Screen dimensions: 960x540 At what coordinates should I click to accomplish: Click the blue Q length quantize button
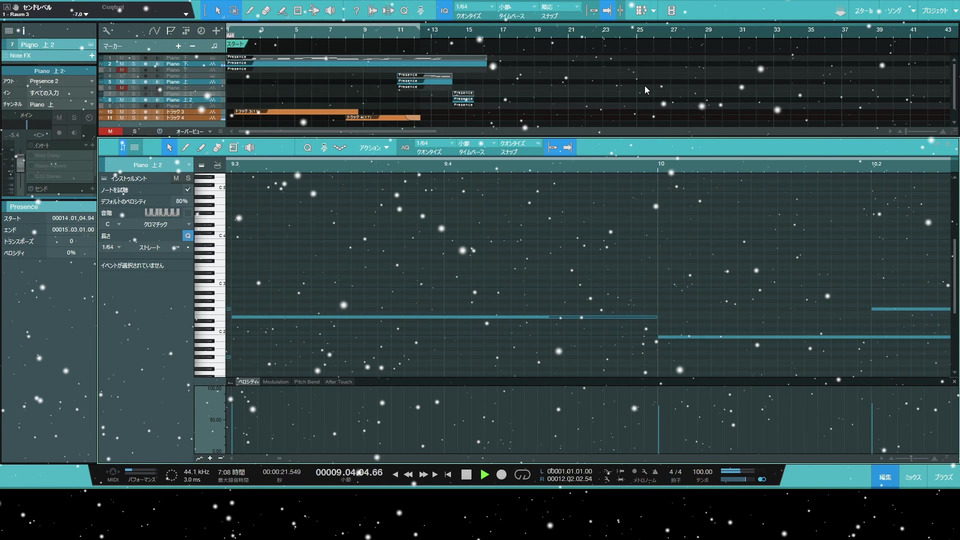tap(187, 236)
